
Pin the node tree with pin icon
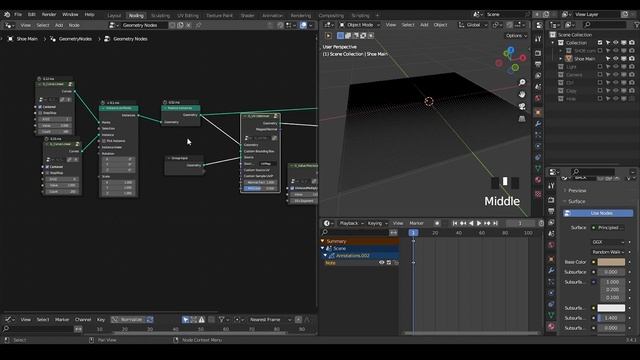point(199,25)
